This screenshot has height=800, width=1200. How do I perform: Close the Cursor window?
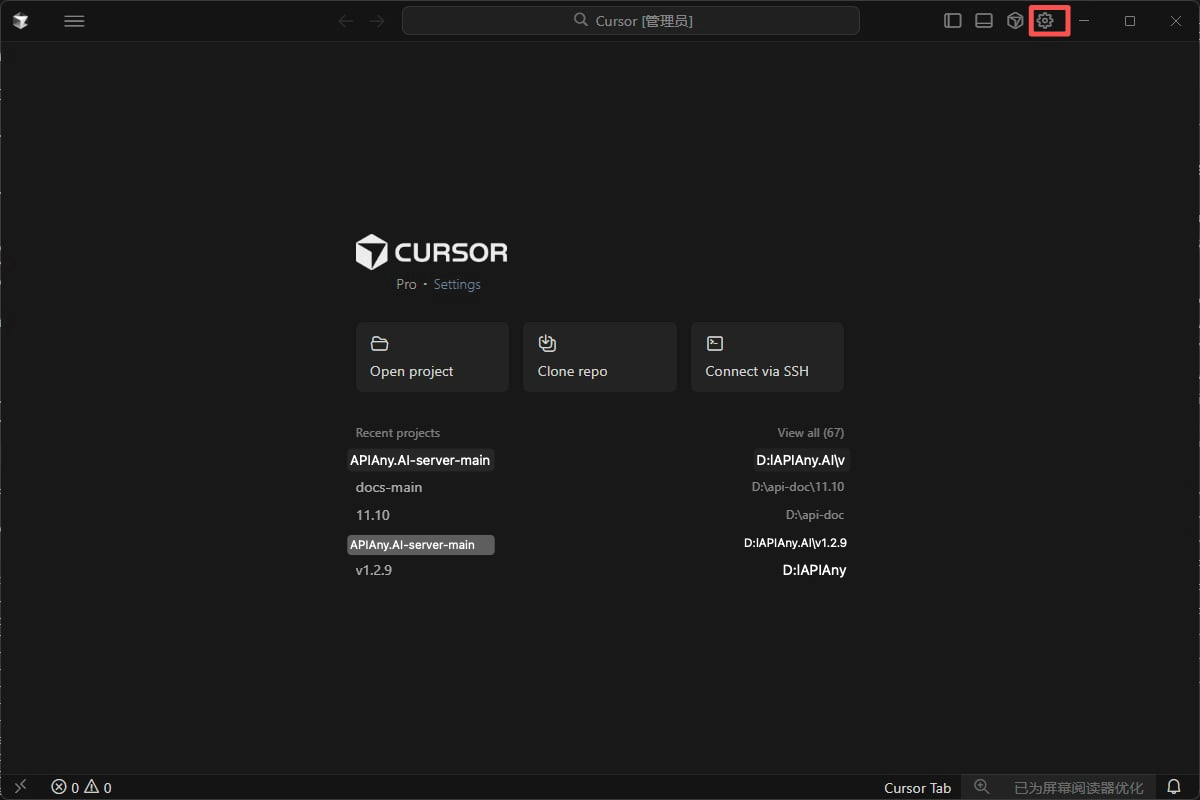tap(1176, 21)
